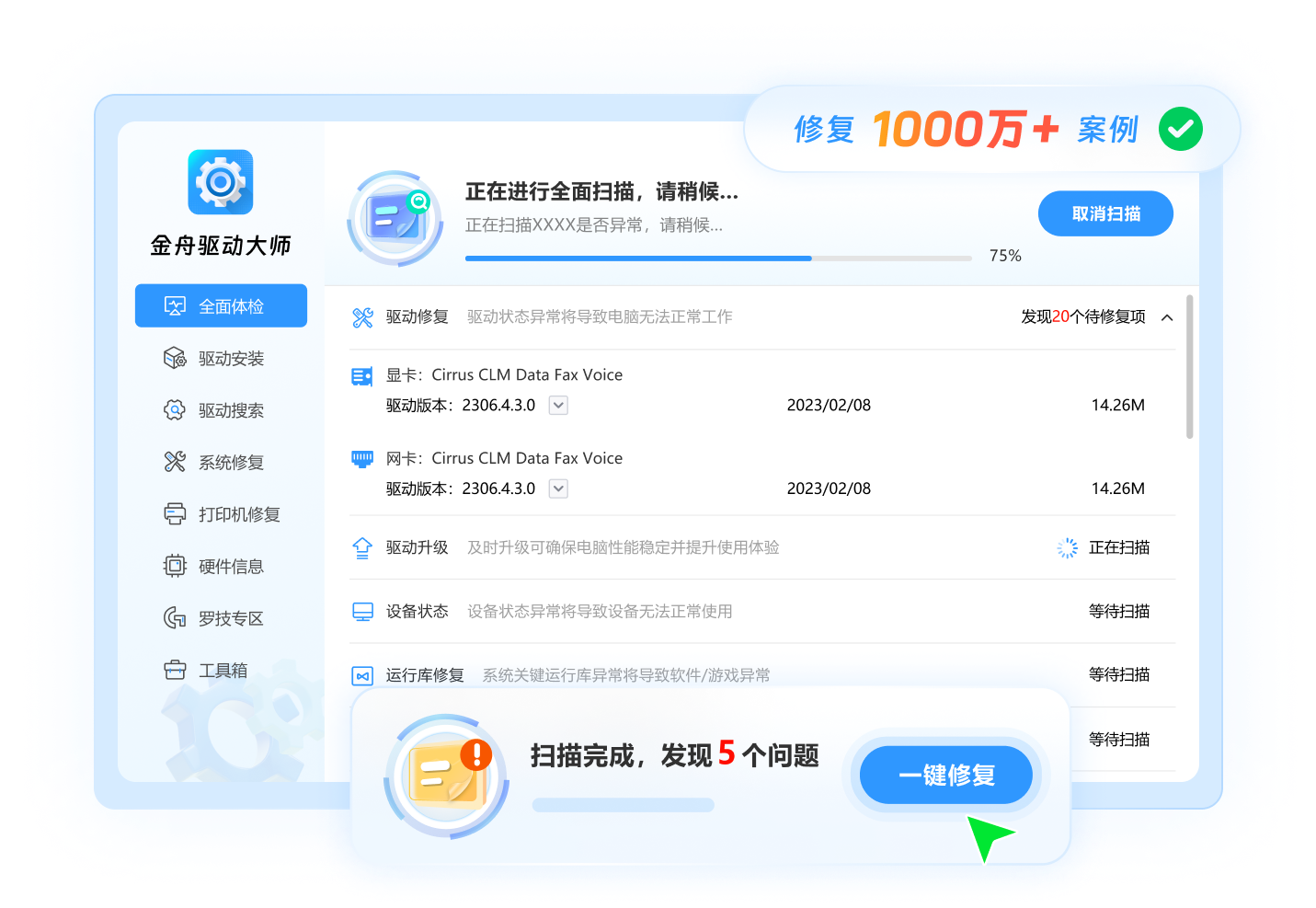Click the 设备状态 monitor icon
Image resolution: width=1316 pixels, height=908 pixels.
click(x=362, y=612)
